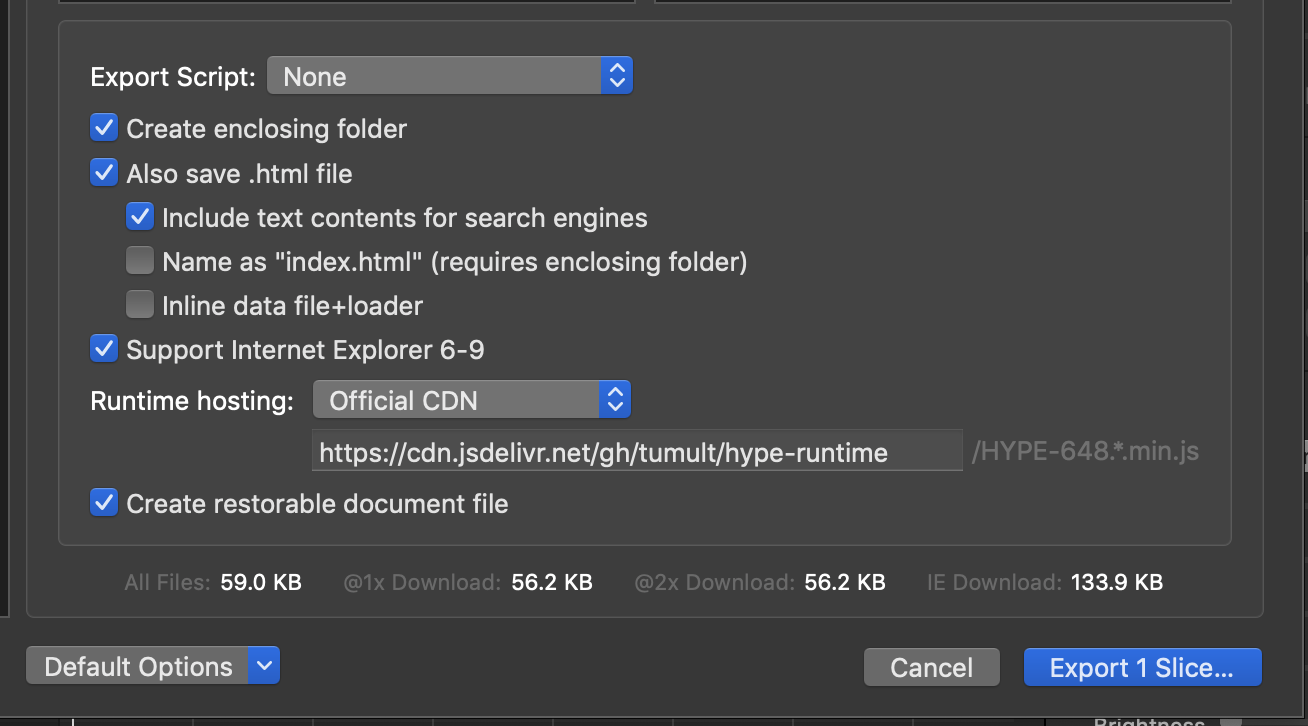This screenshot has height=726, width=1308.
Task: Click the /HYPE-648.*.min.js filename suffix
Action: (1085, 452)
